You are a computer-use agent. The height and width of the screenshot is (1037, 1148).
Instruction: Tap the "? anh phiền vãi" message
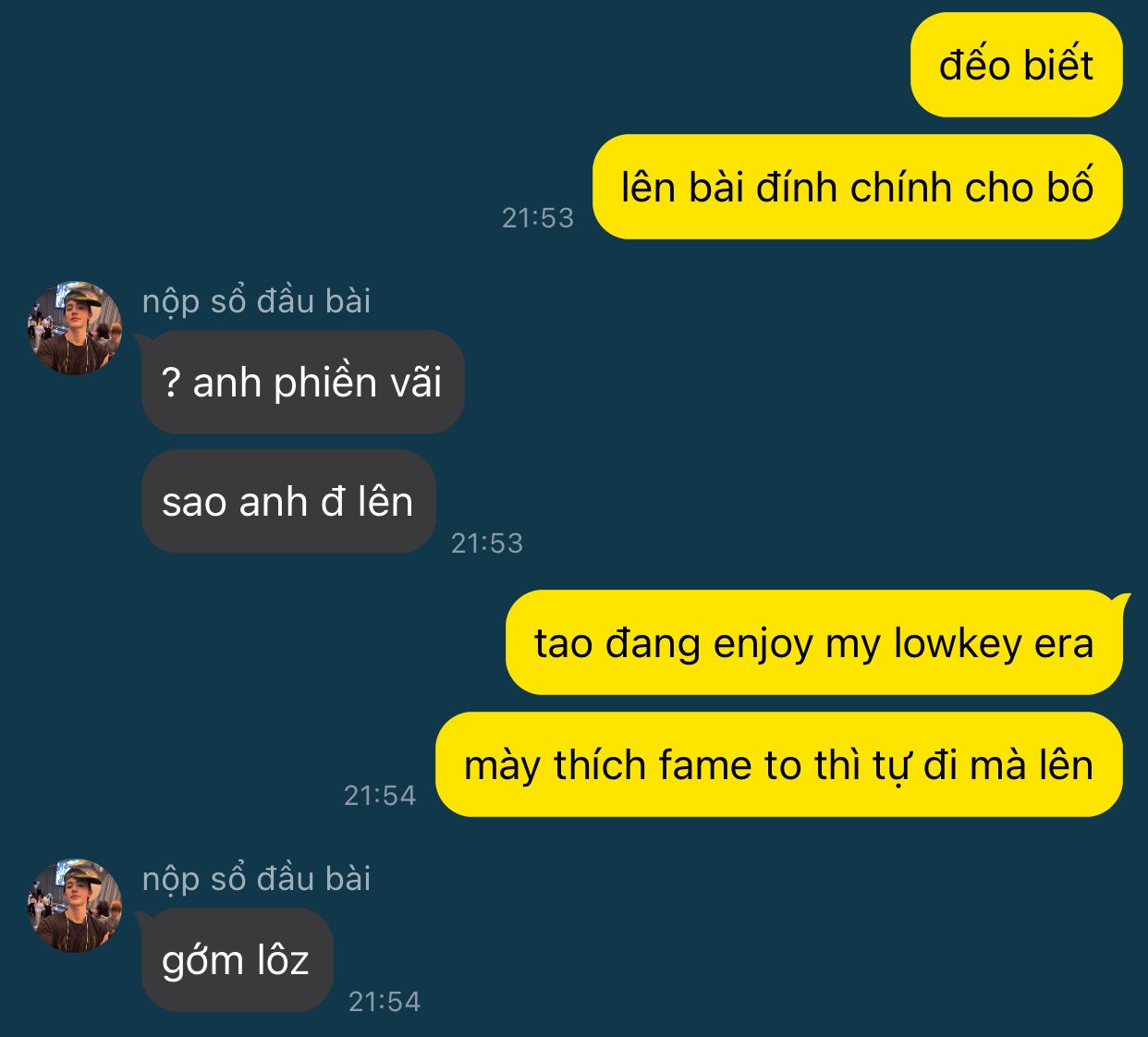302,382
